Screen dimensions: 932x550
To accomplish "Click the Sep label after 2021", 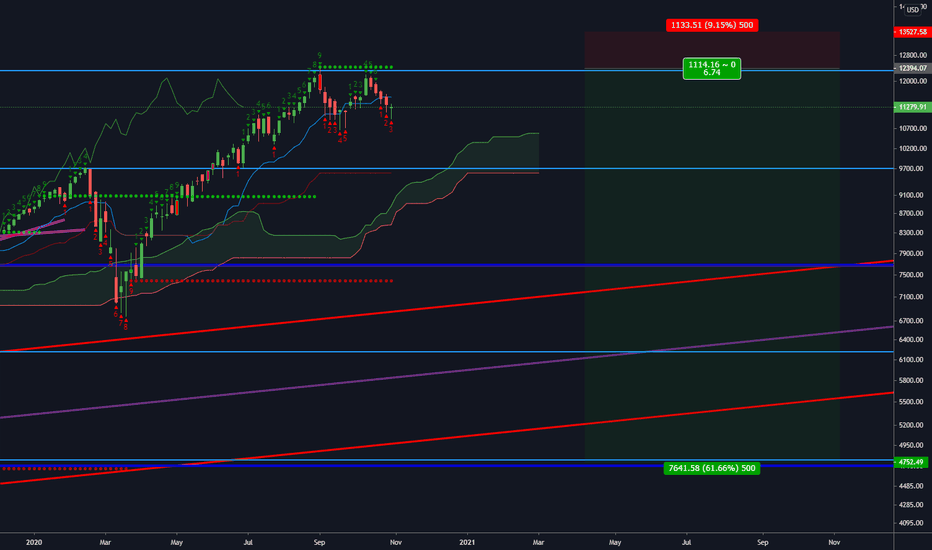I will pyautogui.click(x=763, y=542).
